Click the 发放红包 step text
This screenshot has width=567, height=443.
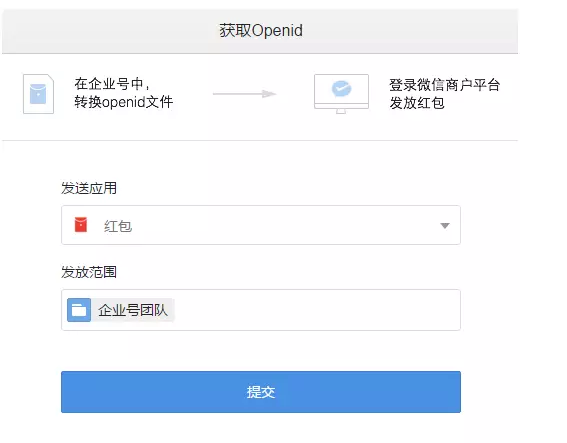click(x=417, y=103)
